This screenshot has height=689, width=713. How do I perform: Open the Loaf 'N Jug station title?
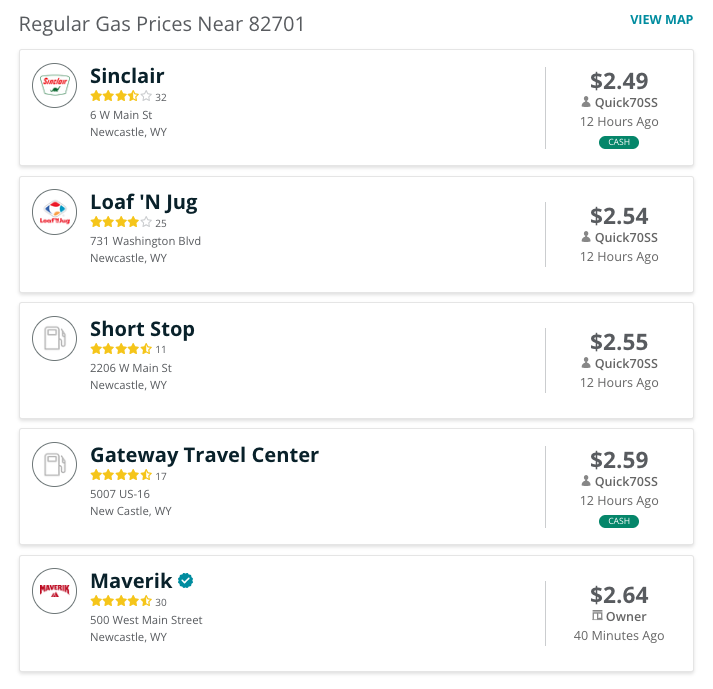coord(144,202)
